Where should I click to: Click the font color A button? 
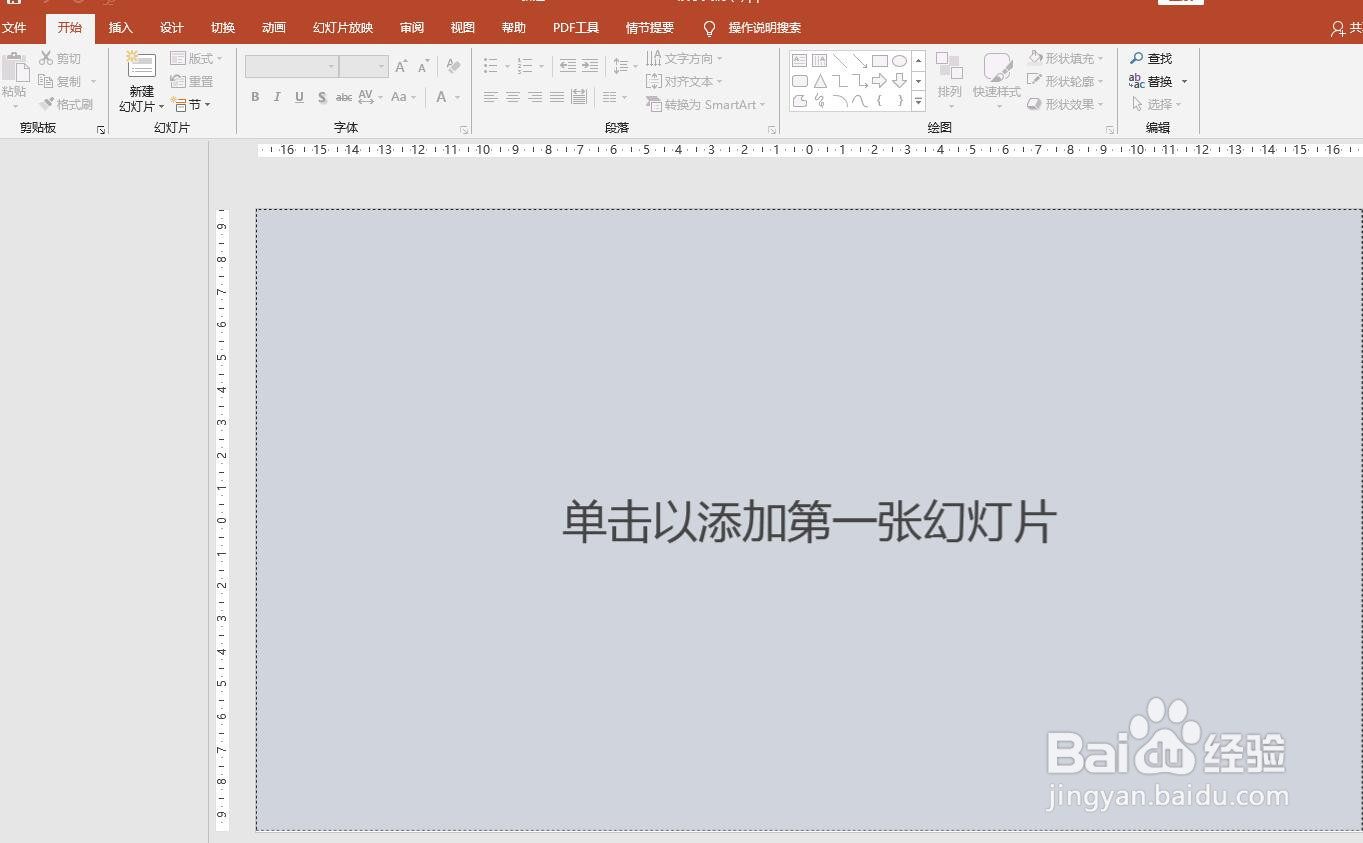(441, 97)
